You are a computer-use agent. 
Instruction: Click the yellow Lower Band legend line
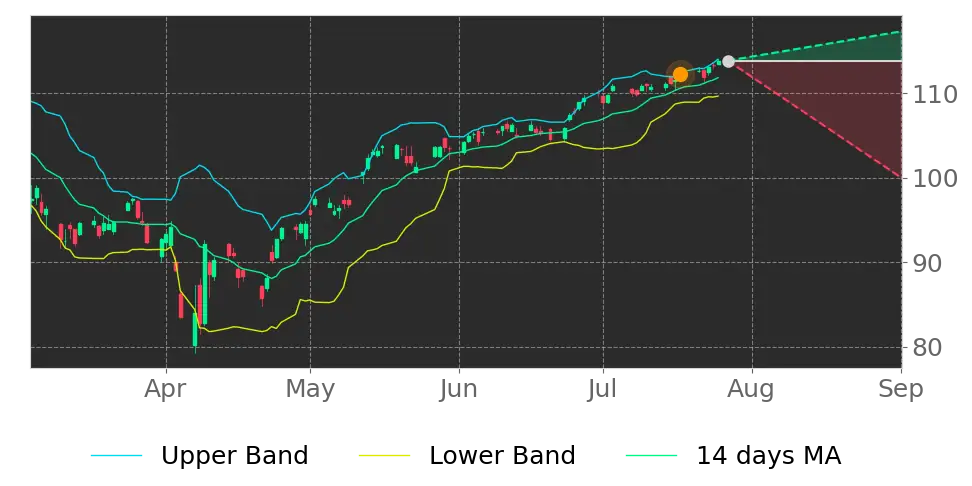(x=384, y=456)
